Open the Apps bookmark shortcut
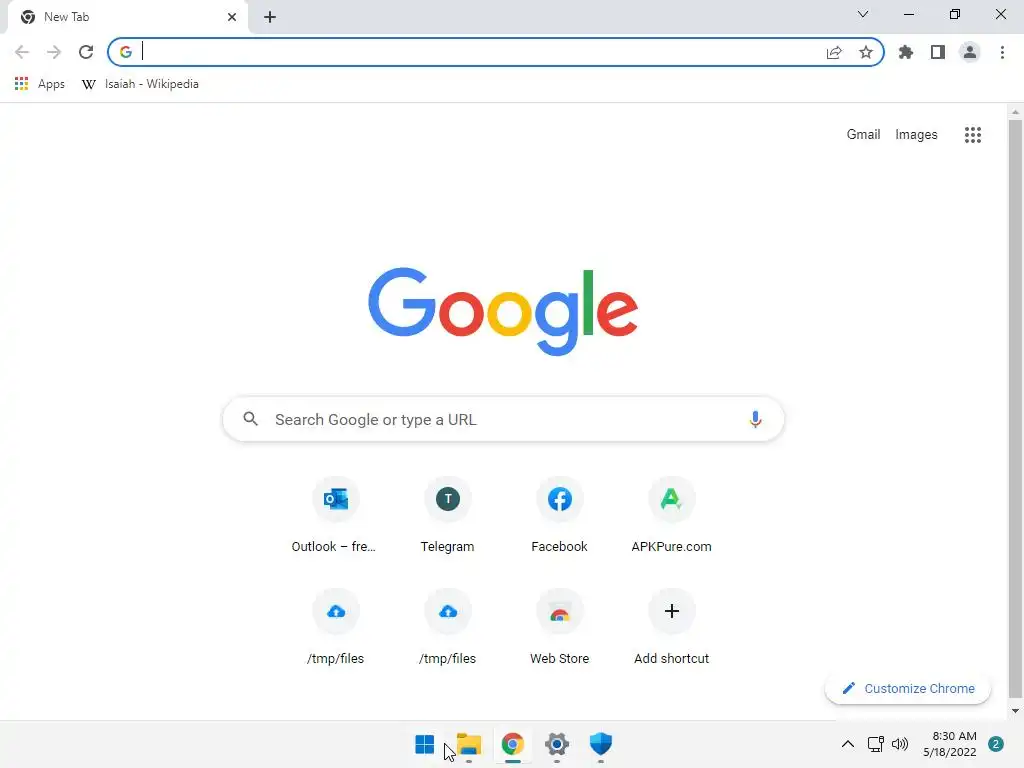Screen dimensions: 1024x768 click(x=40, y=84)
